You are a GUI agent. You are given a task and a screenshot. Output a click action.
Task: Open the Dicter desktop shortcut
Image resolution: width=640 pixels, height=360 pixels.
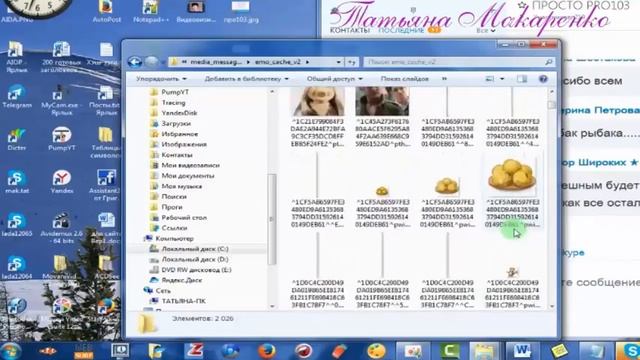[17, 140]
